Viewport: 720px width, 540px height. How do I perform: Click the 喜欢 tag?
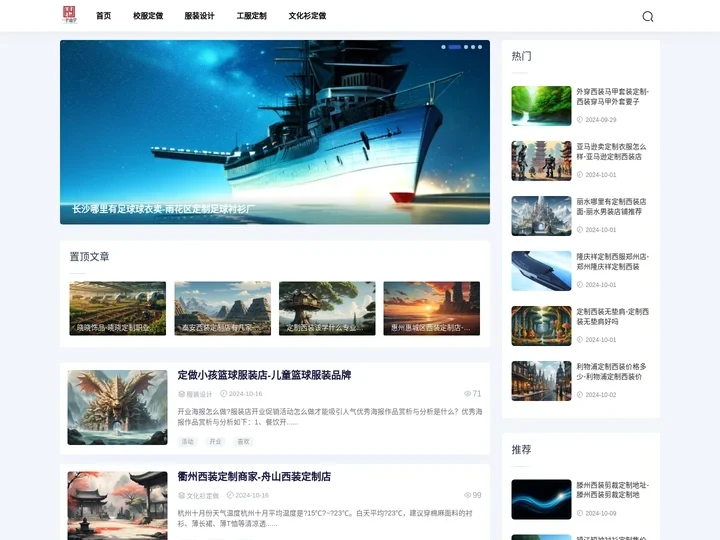pyautogui.click(x=243, y=442)
